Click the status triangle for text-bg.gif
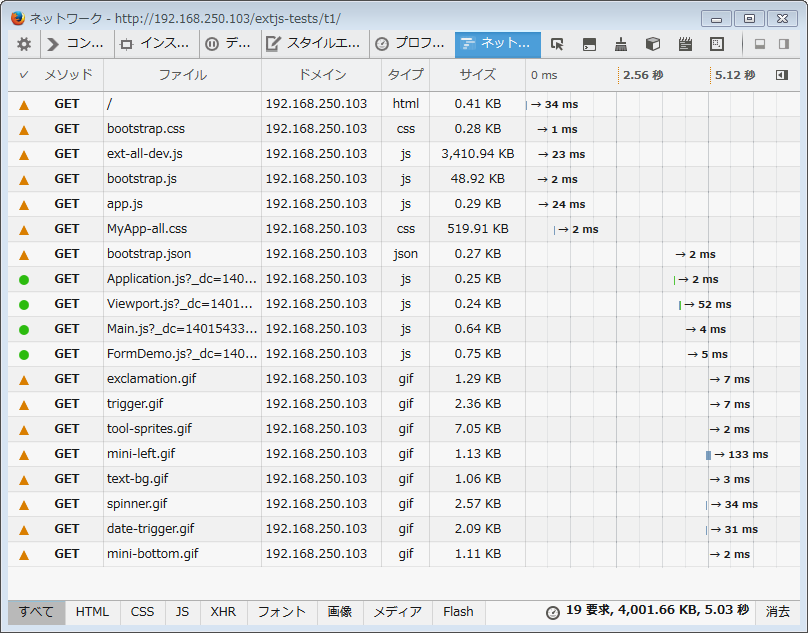 click(x=24, y=480)
